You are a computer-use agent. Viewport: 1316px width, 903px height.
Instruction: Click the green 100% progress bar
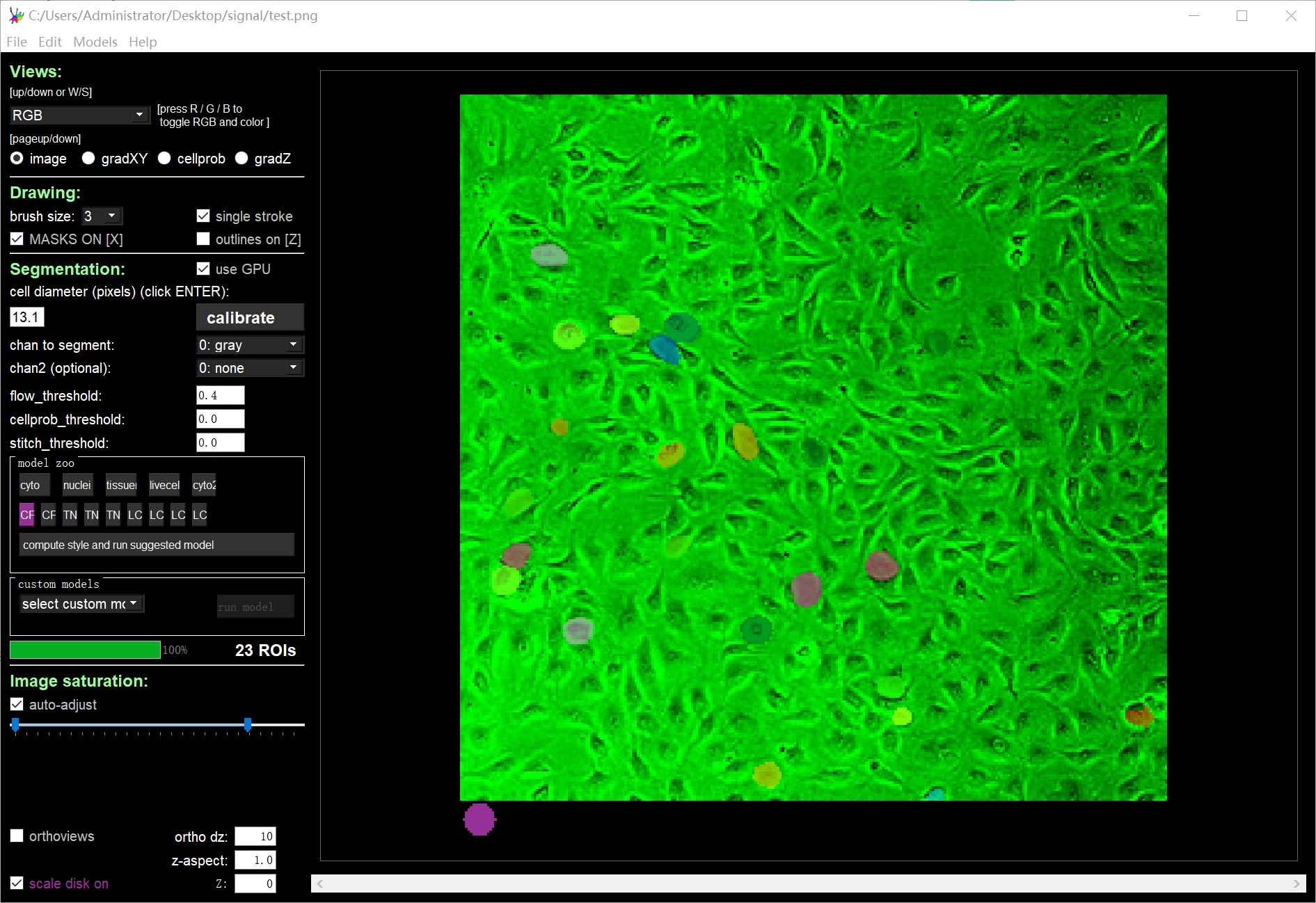[x=85, y=650]
